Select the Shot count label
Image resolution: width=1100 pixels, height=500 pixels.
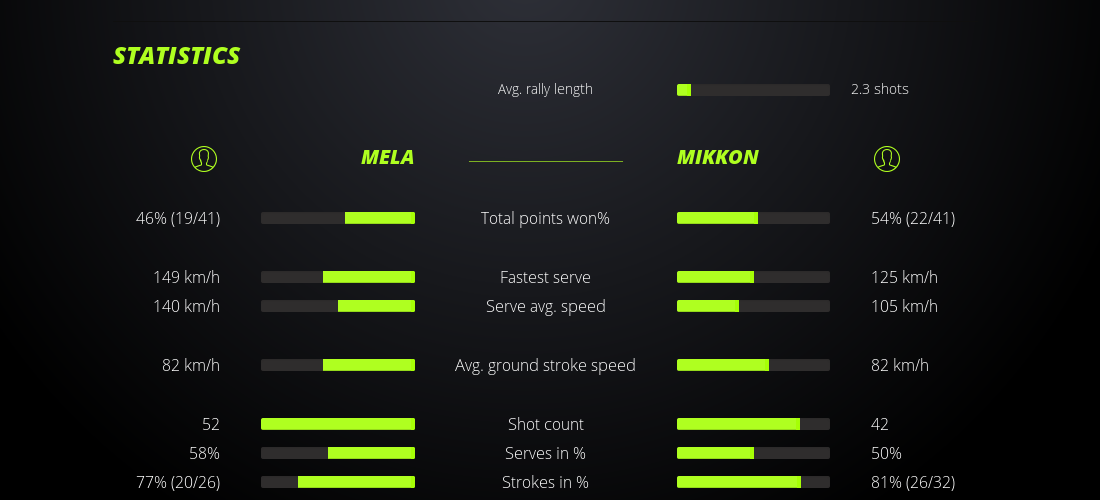(x=545, y=424)
